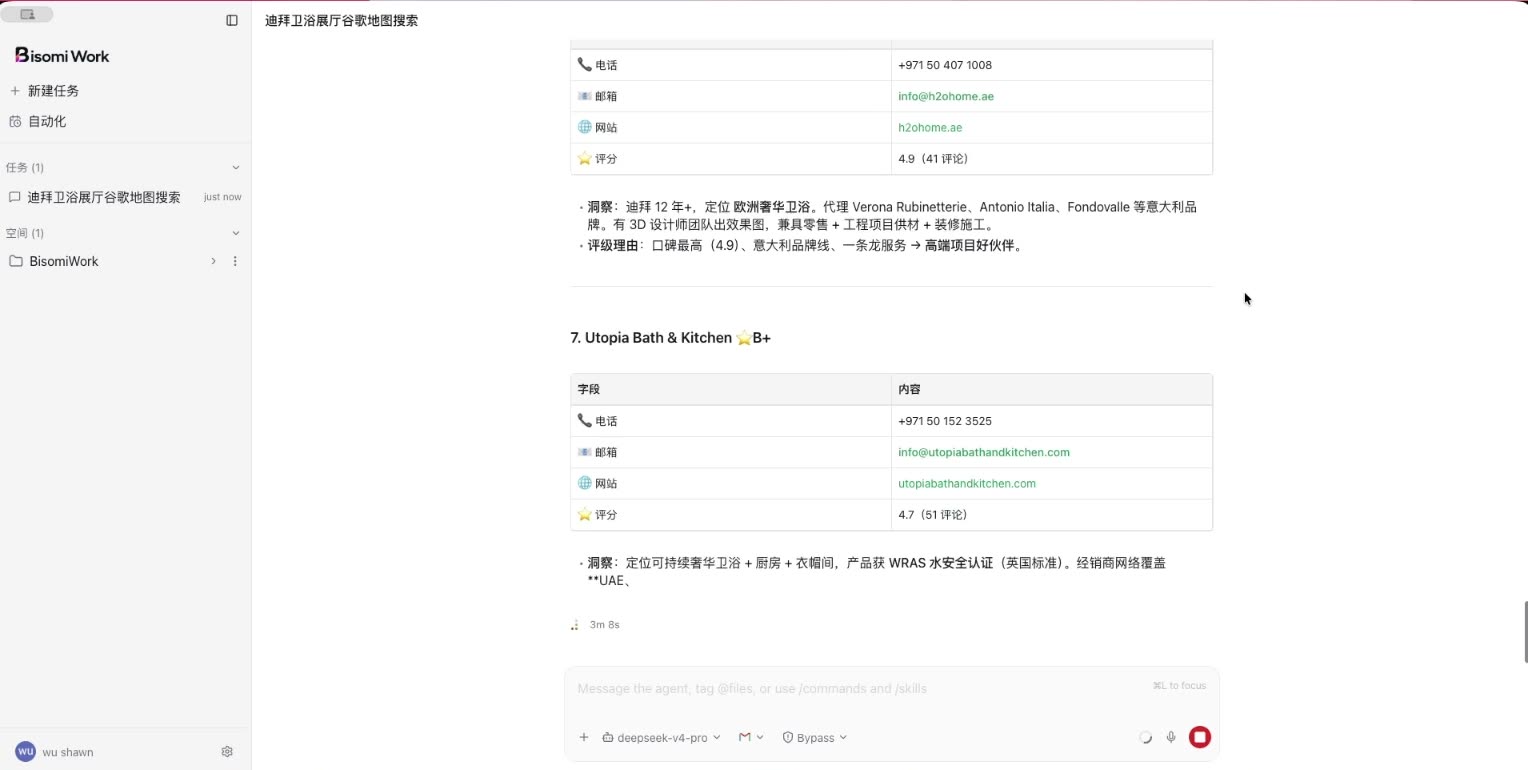Click 评级理由 bullet text
Image resolution: width=1528 pixels, height=770 pixels.
[x=806, y=245]
